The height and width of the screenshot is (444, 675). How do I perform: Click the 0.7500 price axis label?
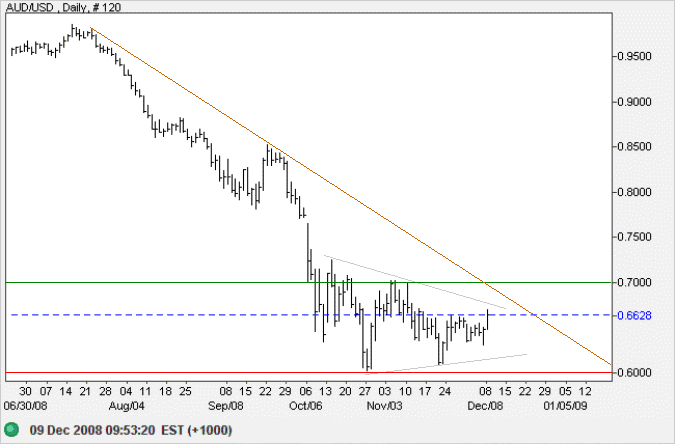click(x=634, y=237)
